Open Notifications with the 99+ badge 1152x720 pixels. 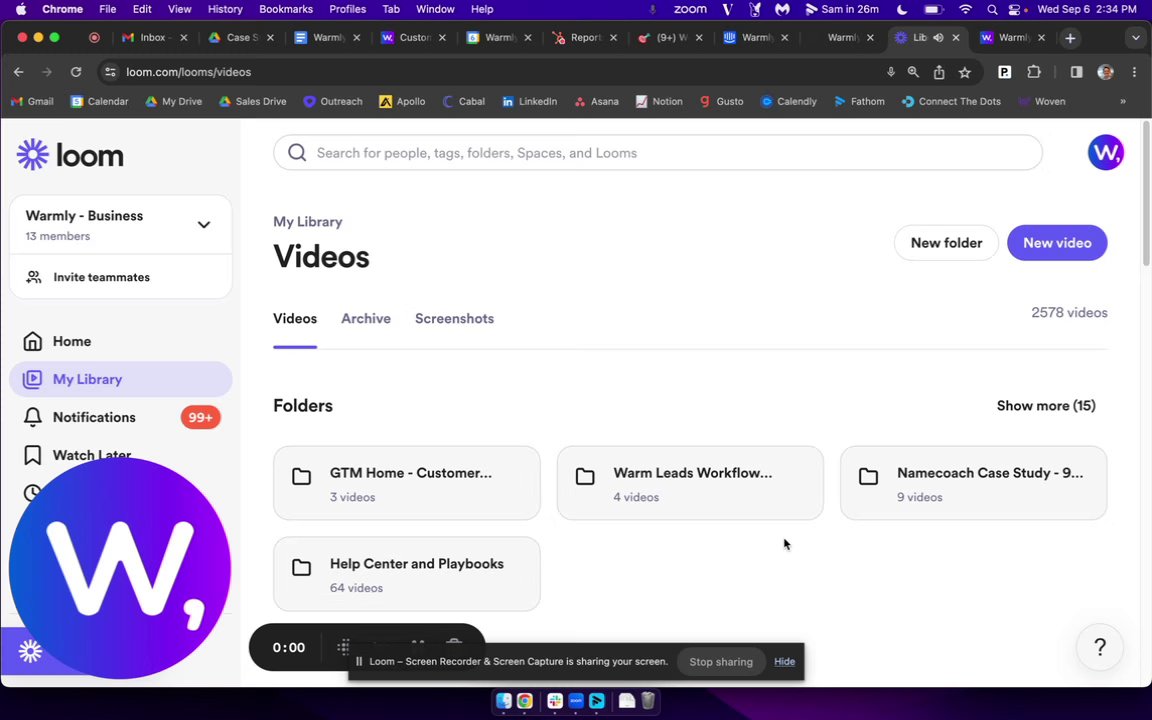[x=121, y=417]
